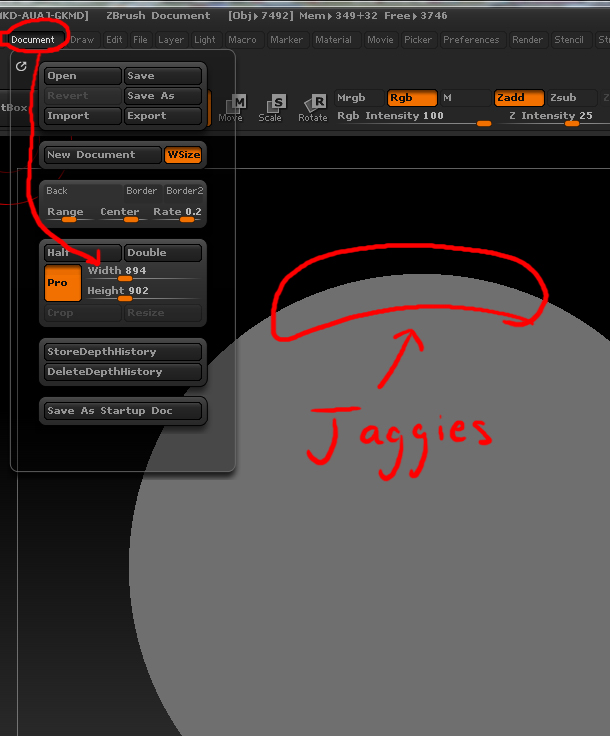Toggle the M material mode button
This screenshot has height=736, width=610.
465,98
